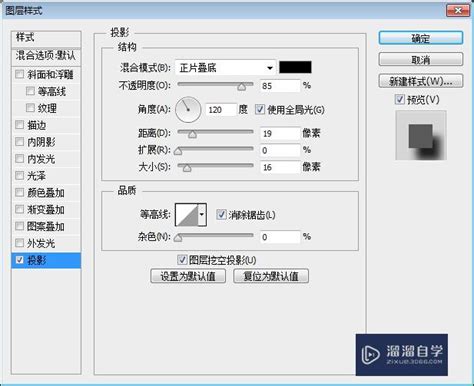Image resolution: width=474 pixels, height=386 pixels.
Task: Click the 不透明度 slider handle
Action: coord(242,87)
